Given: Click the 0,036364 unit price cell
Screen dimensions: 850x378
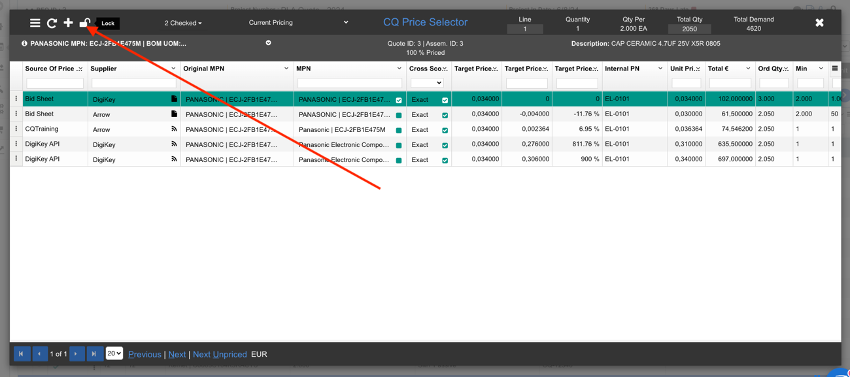Looking at the screenshot, I should (x=687, y=130).
